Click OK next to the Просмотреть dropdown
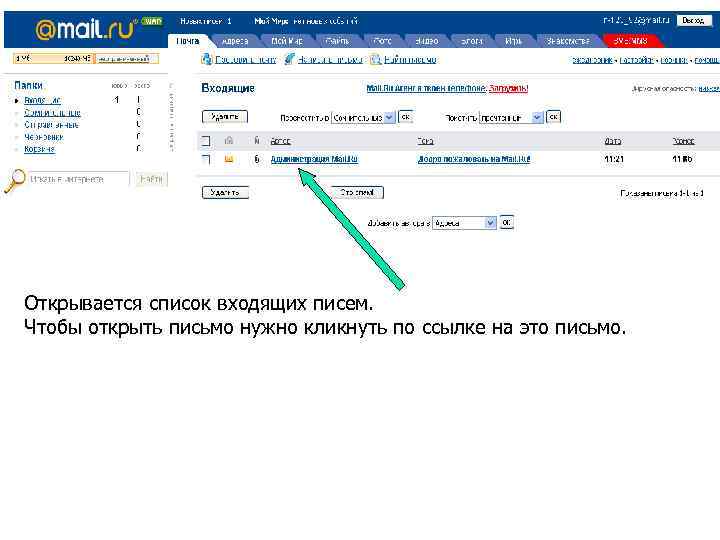720x540 pixels. (405, 117)
